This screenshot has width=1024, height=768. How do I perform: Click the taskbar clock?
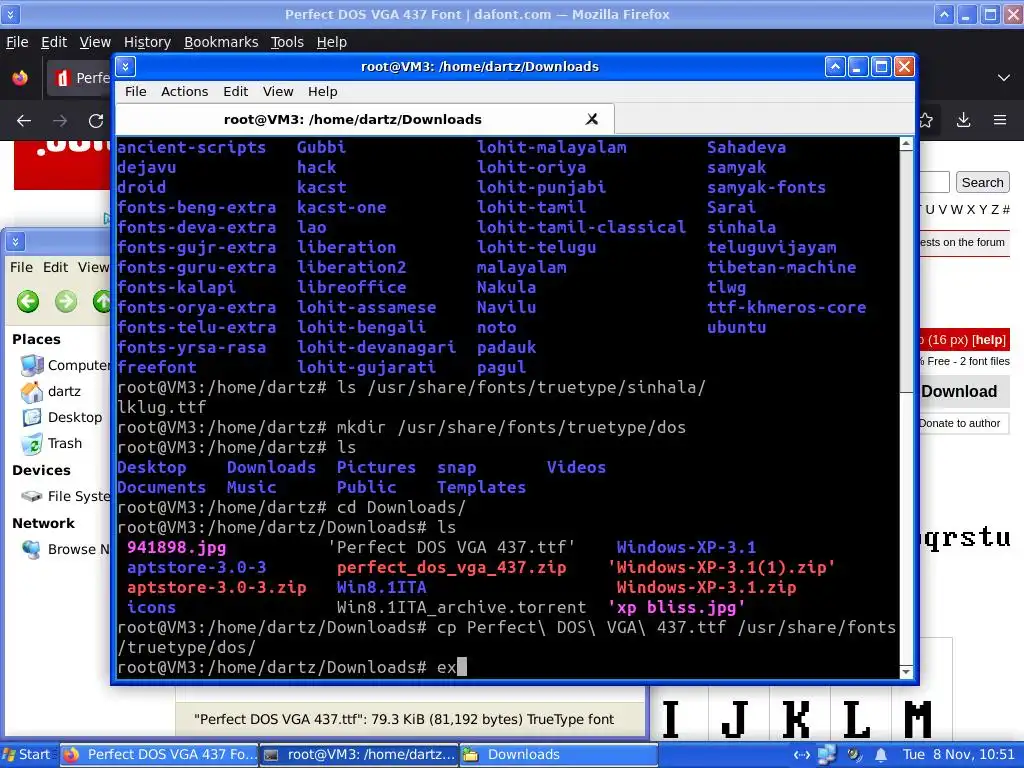[x=959, y=754]
